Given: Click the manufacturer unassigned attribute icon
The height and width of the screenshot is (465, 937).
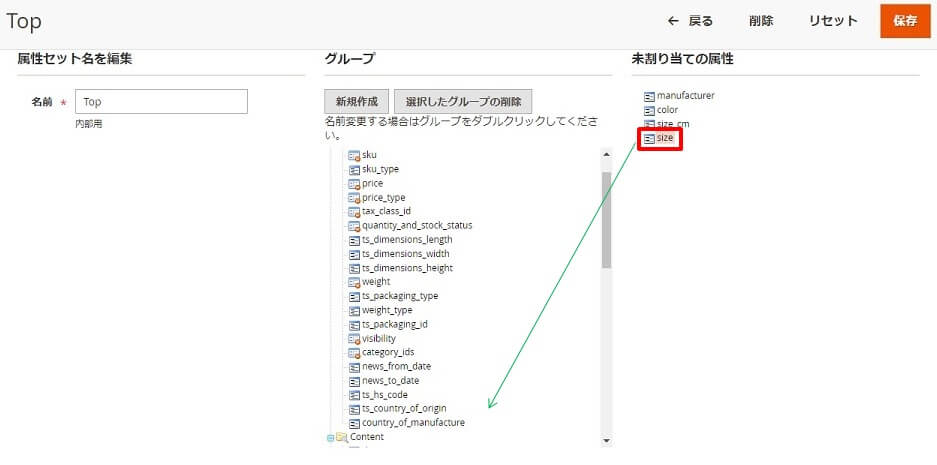Looking at the screenshot, I should click(x=650, y=96).
